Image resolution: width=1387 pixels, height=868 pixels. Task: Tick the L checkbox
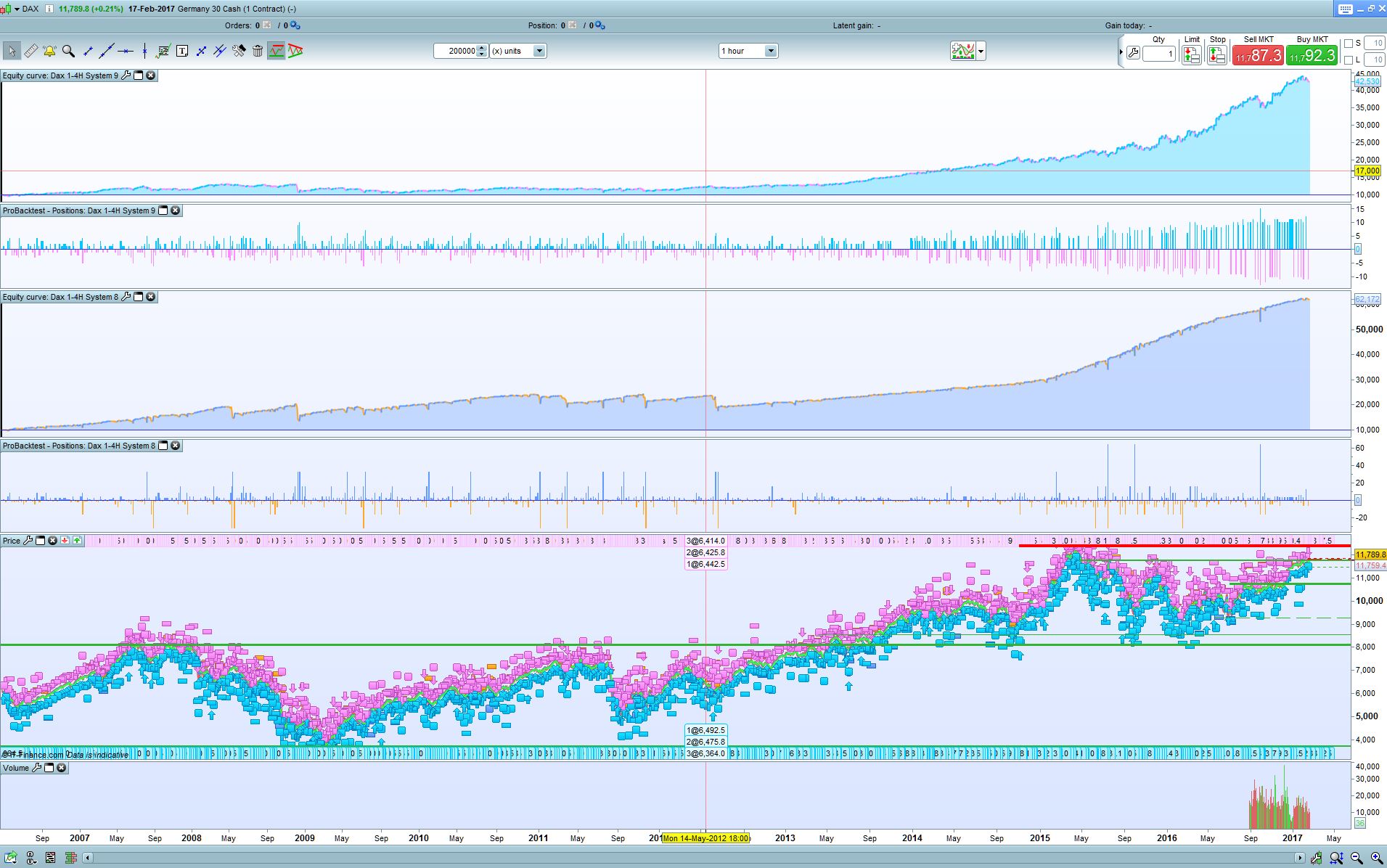click(x=1348, y=60)
